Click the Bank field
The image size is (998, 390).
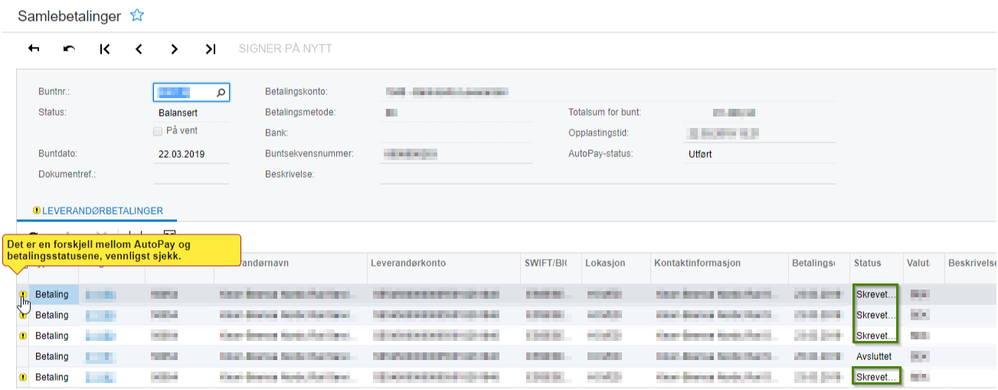(x=456, y=133)
